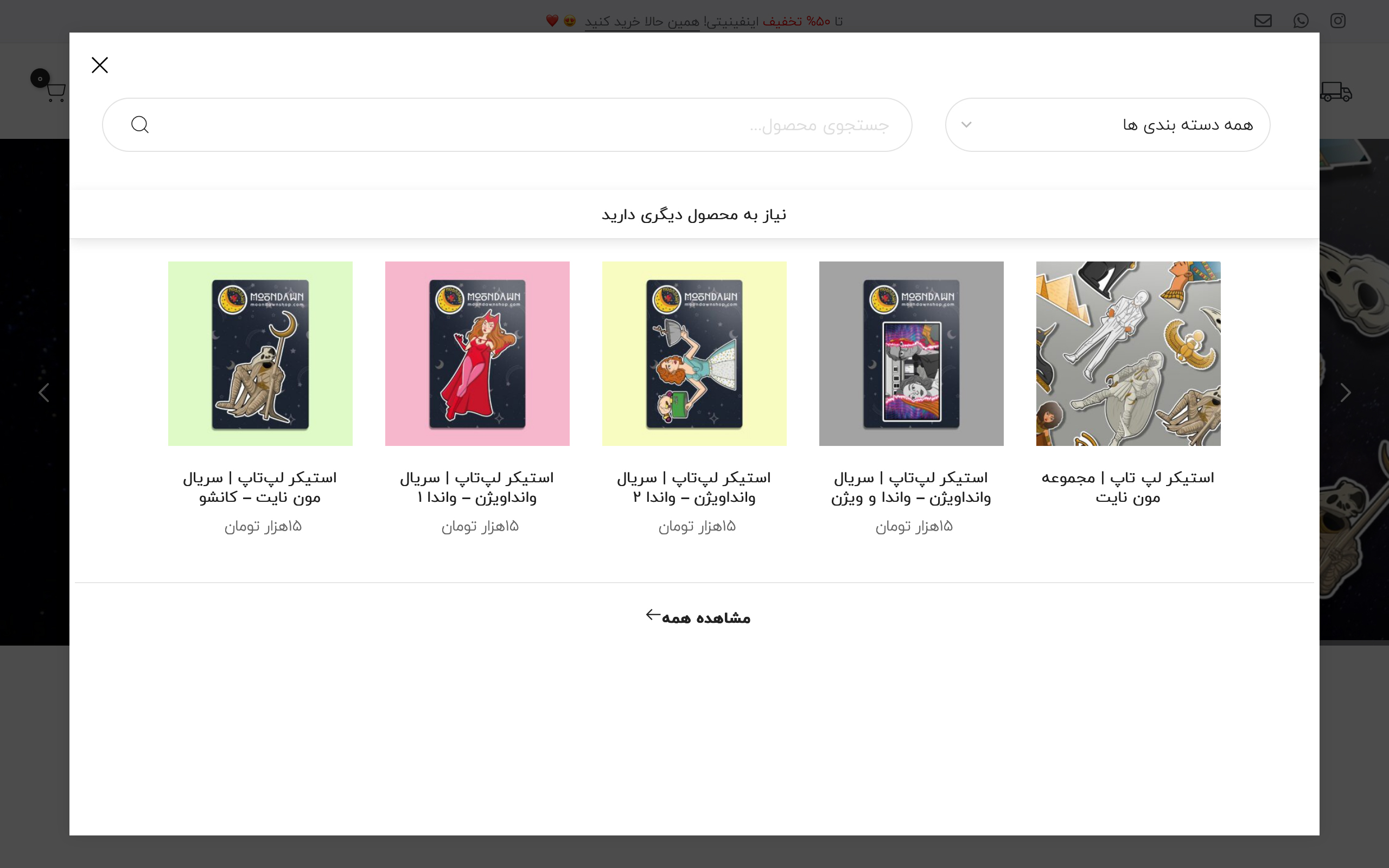Click the مون نایت – کانشو product title
The image size is (1389, 868).
click(x=260, y=487)
